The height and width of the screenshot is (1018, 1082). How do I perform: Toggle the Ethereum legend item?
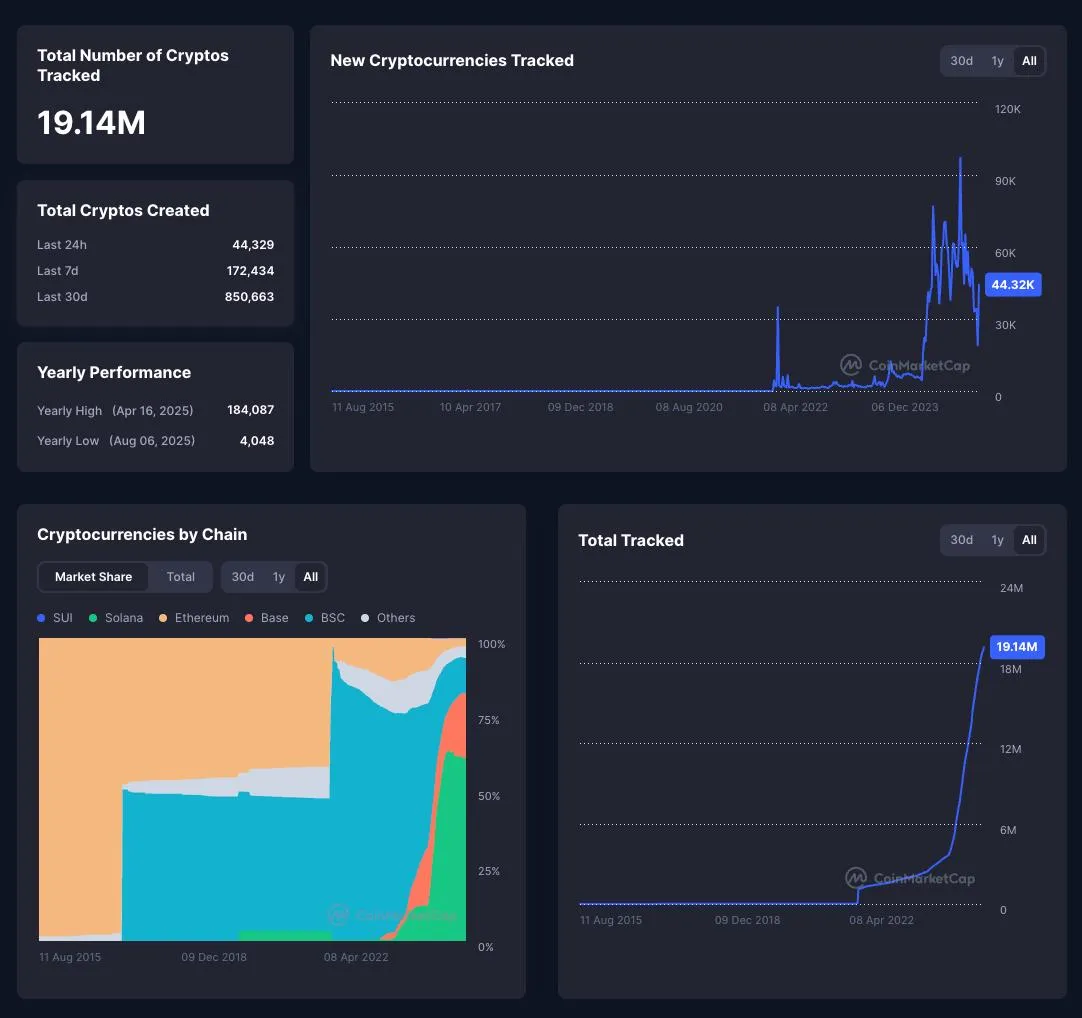point(194,618)
